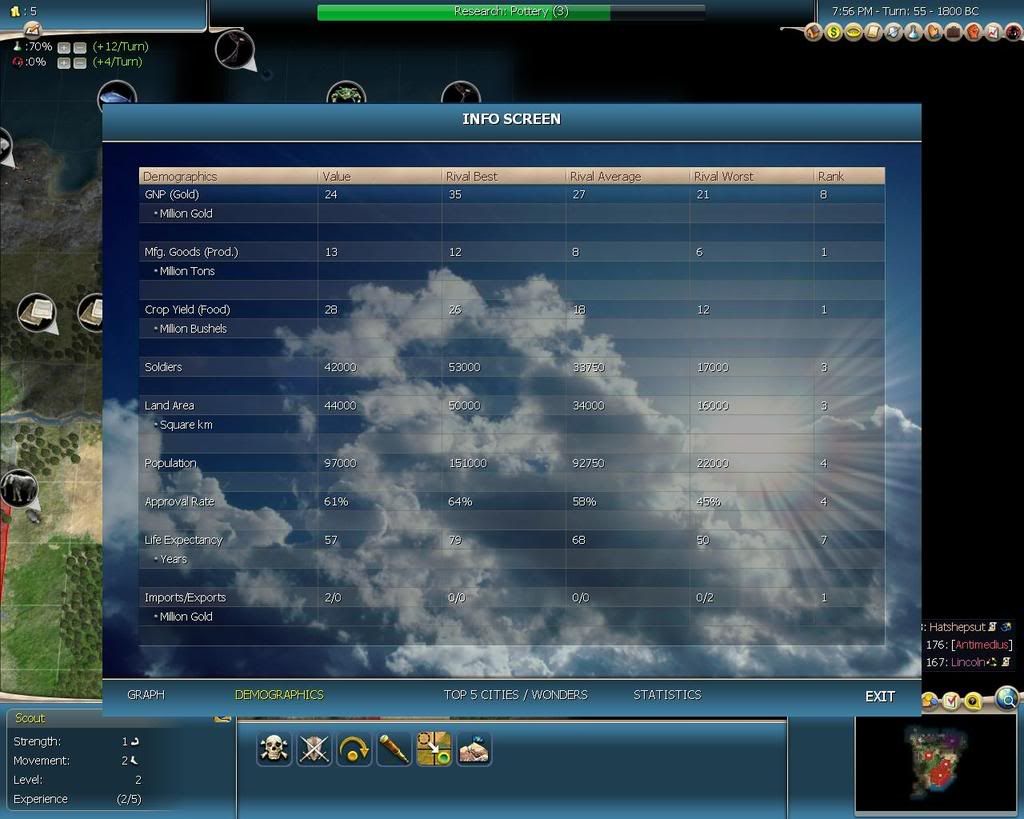
Task: Select Hatshepsut in the score list
Action: pos(956,627)
